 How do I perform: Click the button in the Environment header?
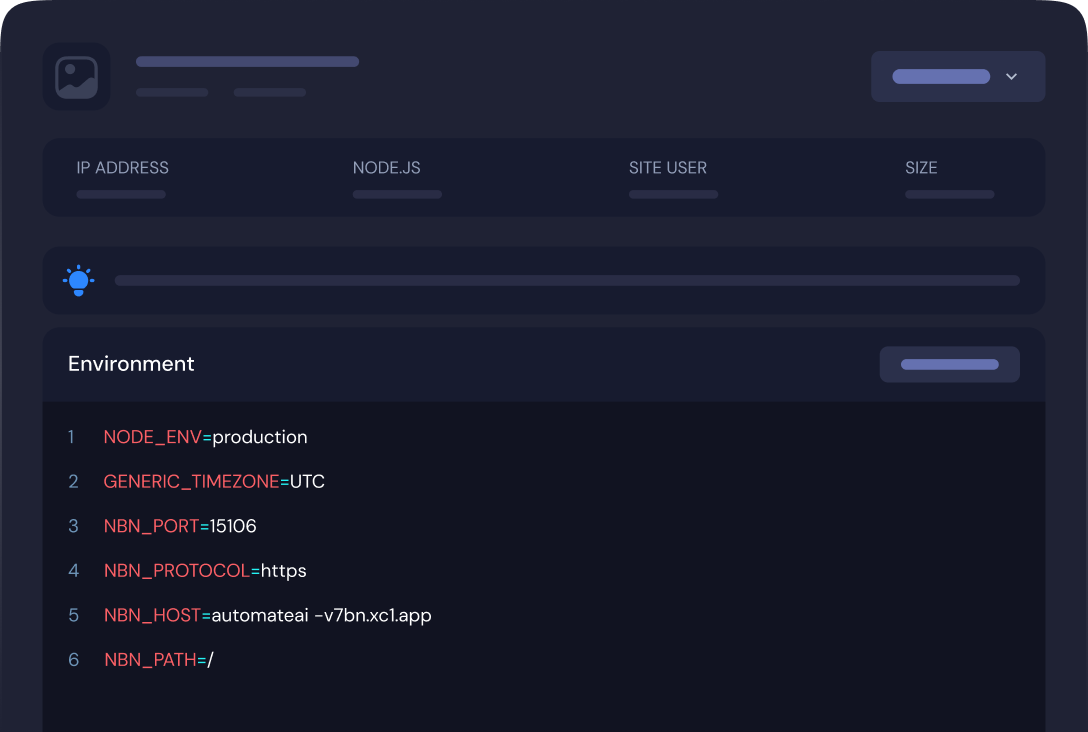[x=949, y=365]
